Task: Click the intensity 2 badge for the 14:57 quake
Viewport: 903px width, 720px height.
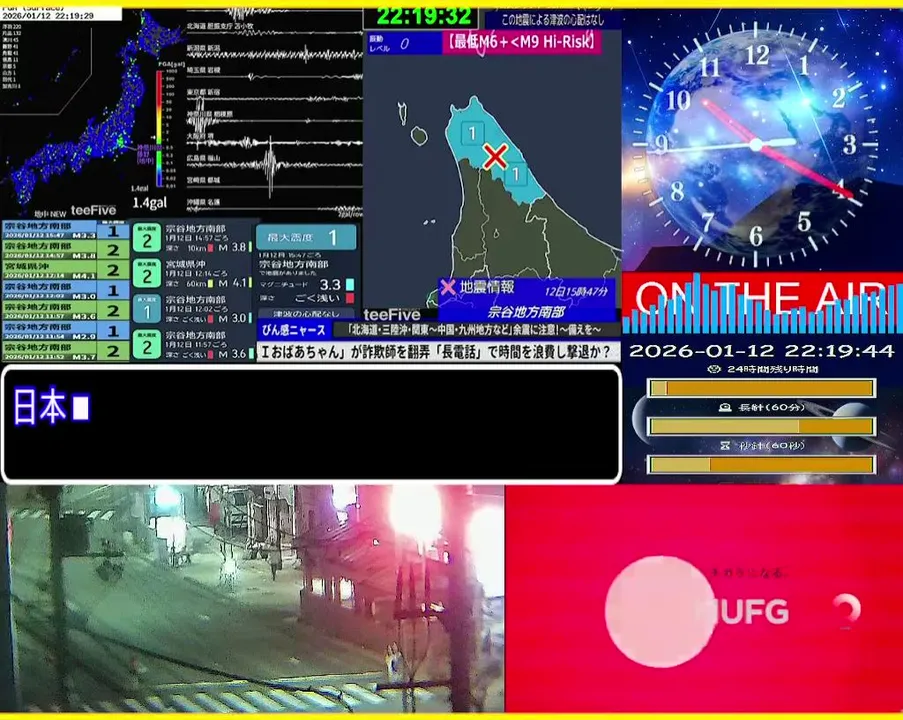Action: coord(147,238)
